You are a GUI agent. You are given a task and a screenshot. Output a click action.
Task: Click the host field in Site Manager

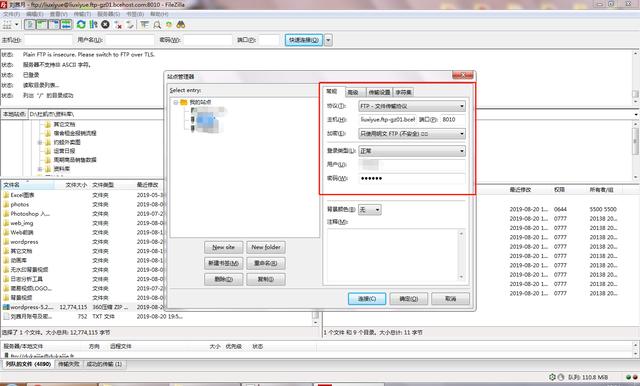click(387, 120)
